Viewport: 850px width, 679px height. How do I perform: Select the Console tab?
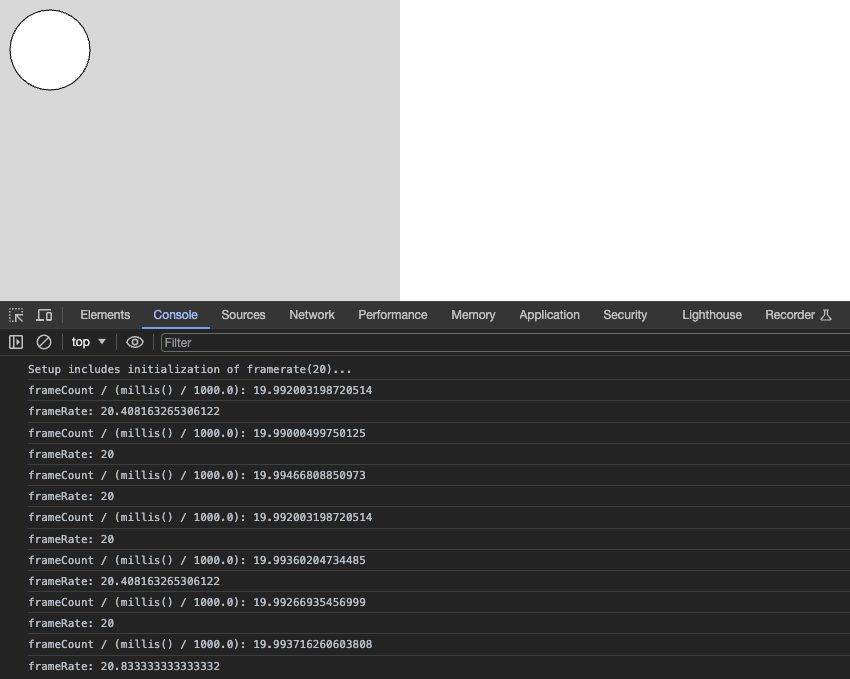175,315
